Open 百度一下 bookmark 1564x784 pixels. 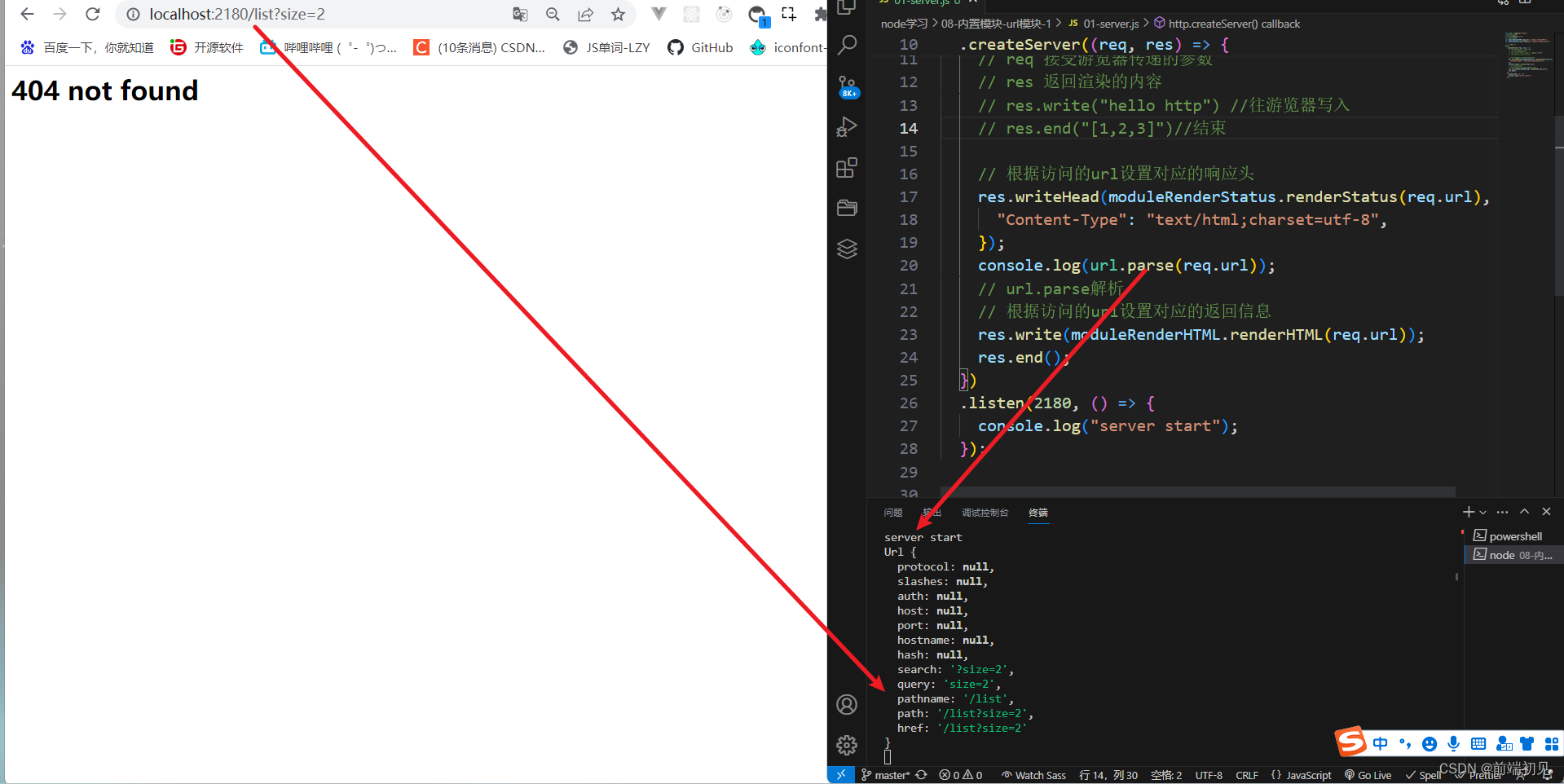tap(87, 47)
